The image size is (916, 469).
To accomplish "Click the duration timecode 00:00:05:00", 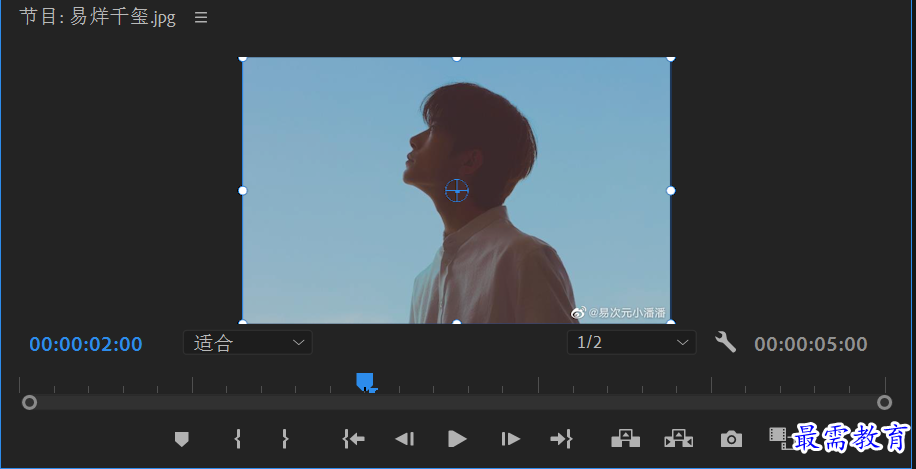I will click(x=811, y=344).
